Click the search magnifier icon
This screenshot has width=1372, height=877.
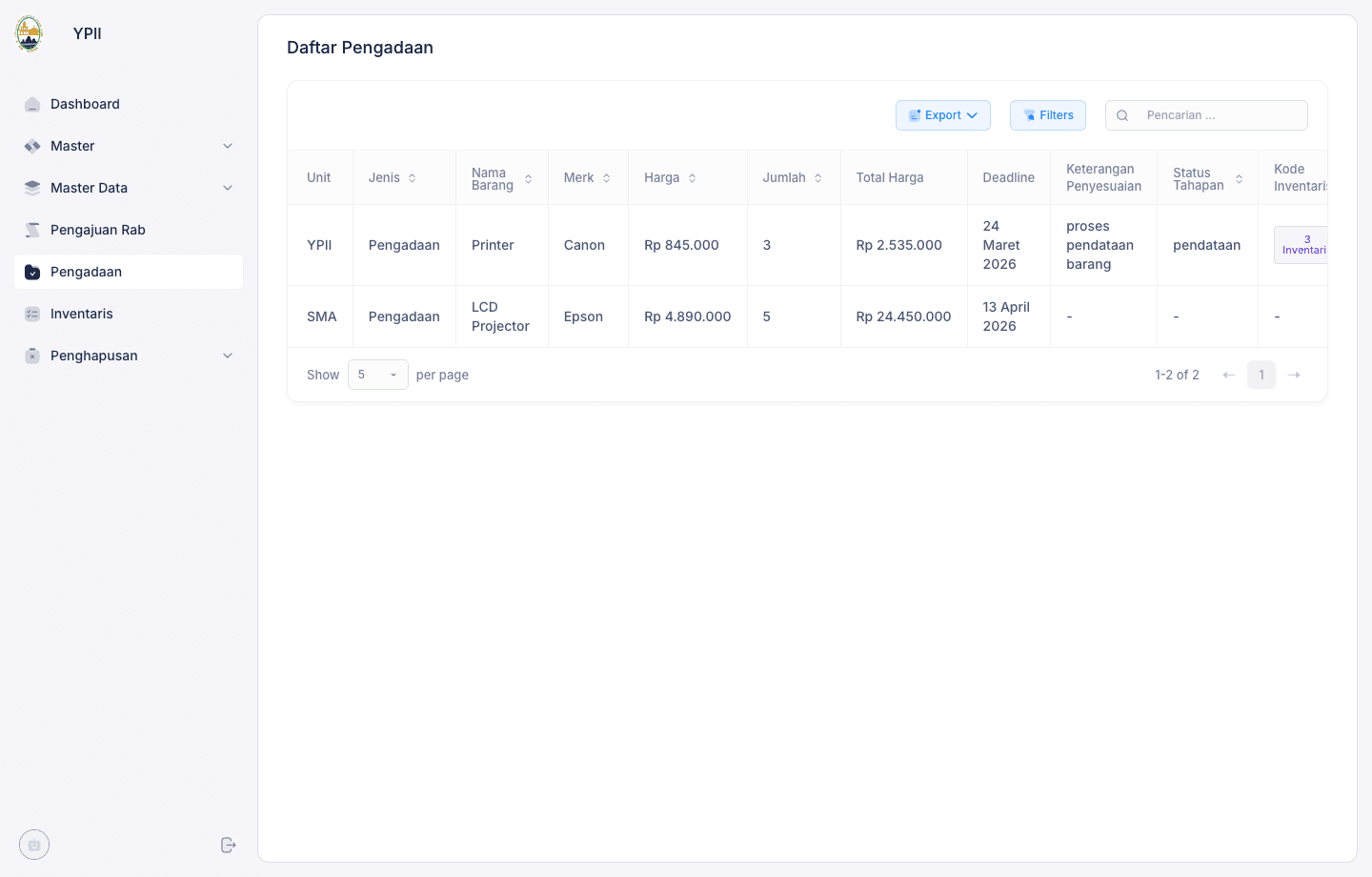(1122, 115)
